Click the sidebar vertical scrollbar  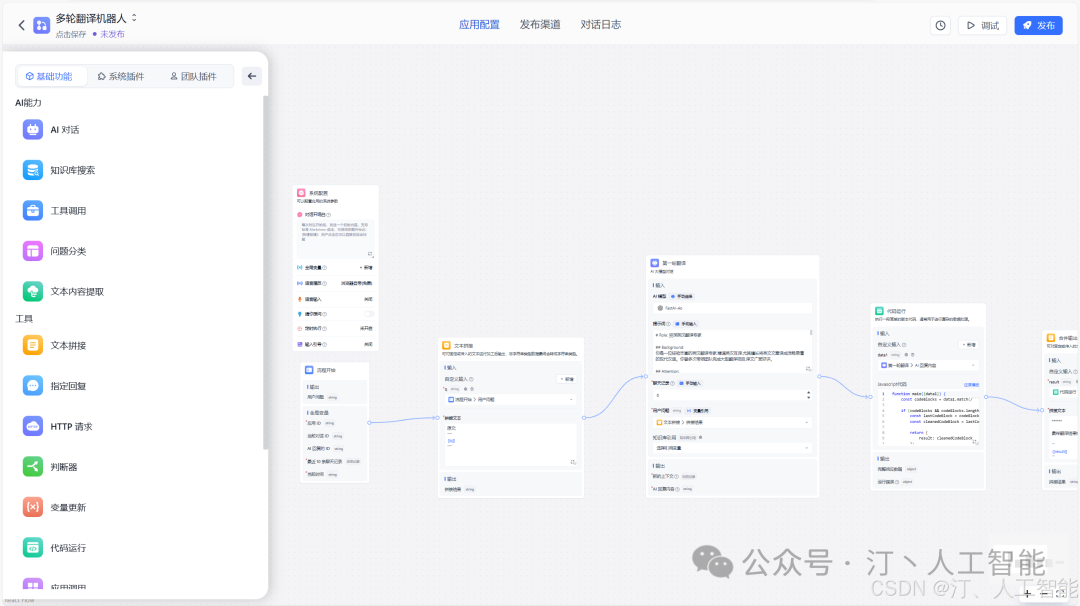(264, 272)
